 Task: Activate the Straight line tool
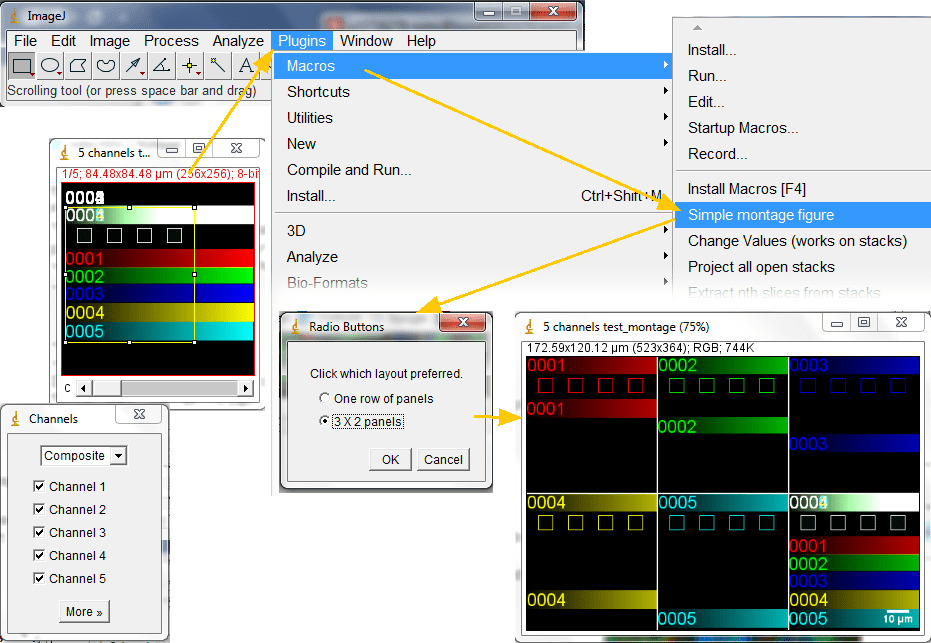(x=134, y=65)
